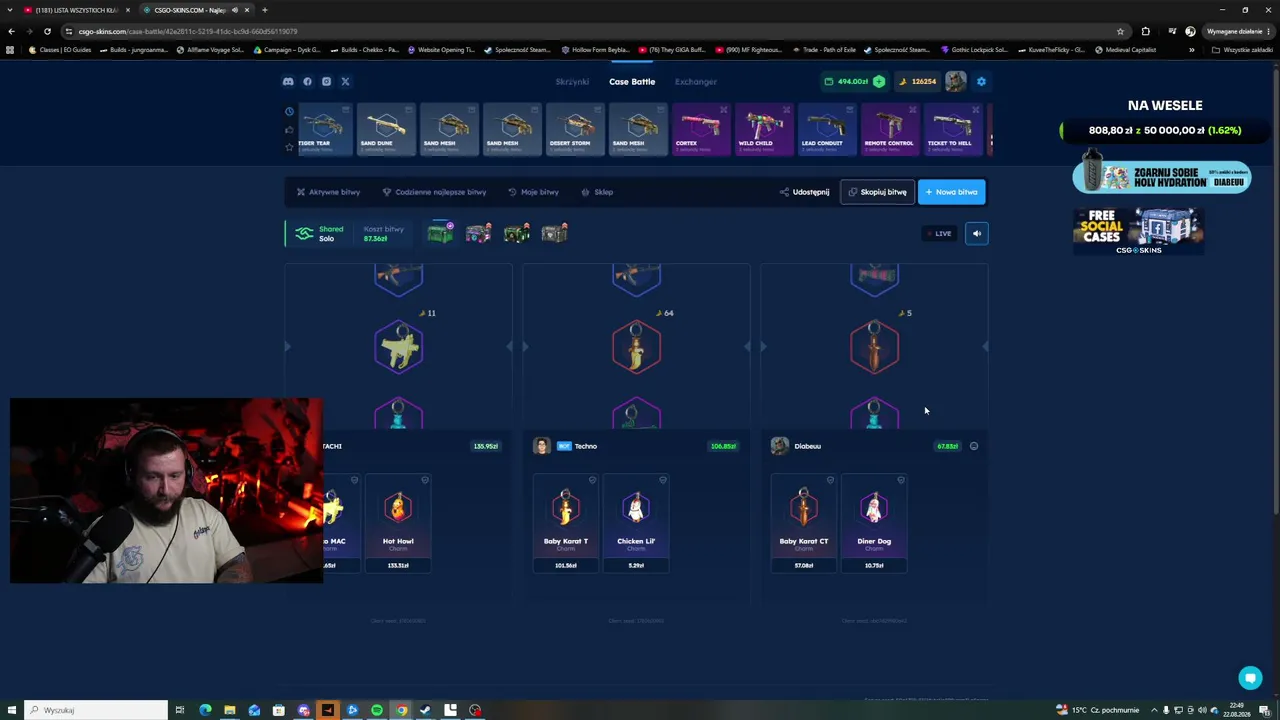Click the Baby Karat T charm card

click(x=566, y=523)
